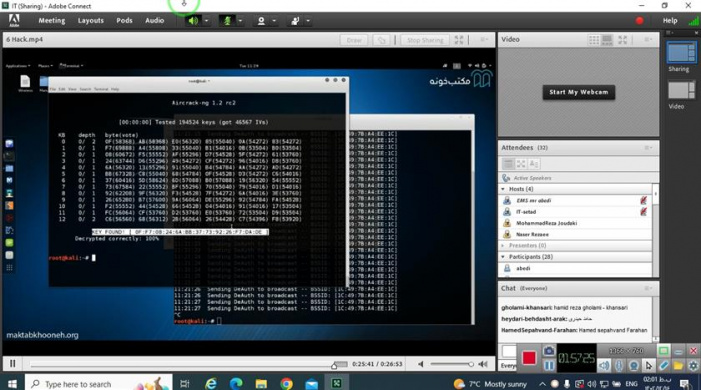
Task: Select host Naser Rezaee
Action: point(575,234)
